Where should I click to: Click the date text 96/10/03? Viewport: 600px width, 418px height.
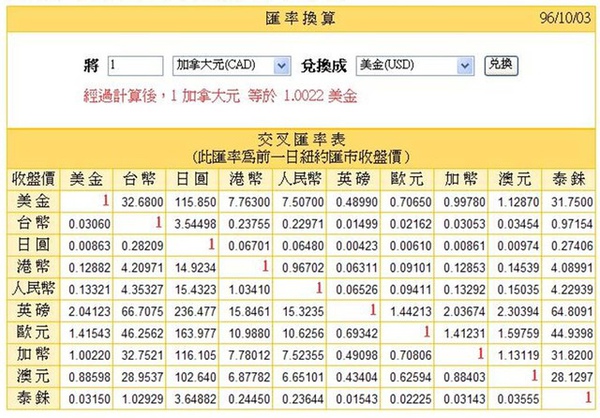click(565, 18)
